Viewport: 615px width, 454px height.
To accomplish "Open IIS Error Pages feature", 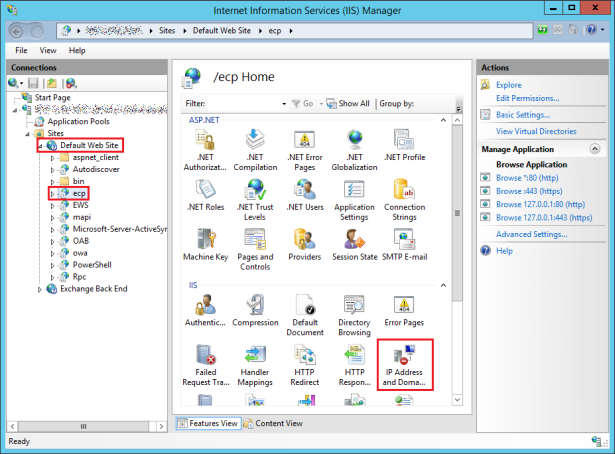I will (x=404, y=311).
